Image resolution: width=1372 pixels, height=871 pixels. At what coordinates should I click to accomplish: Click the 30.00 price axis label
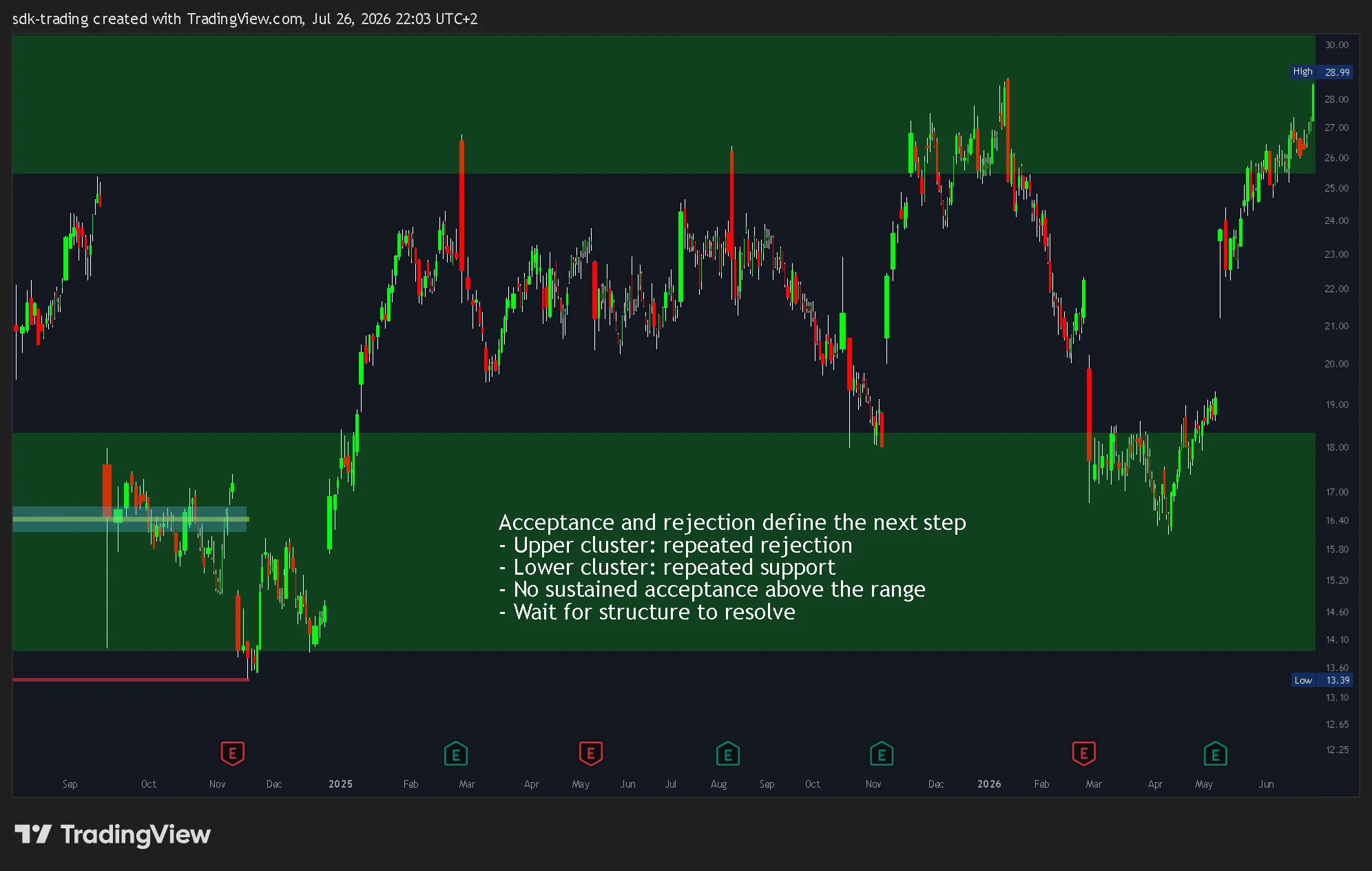tap(1337, 45)
